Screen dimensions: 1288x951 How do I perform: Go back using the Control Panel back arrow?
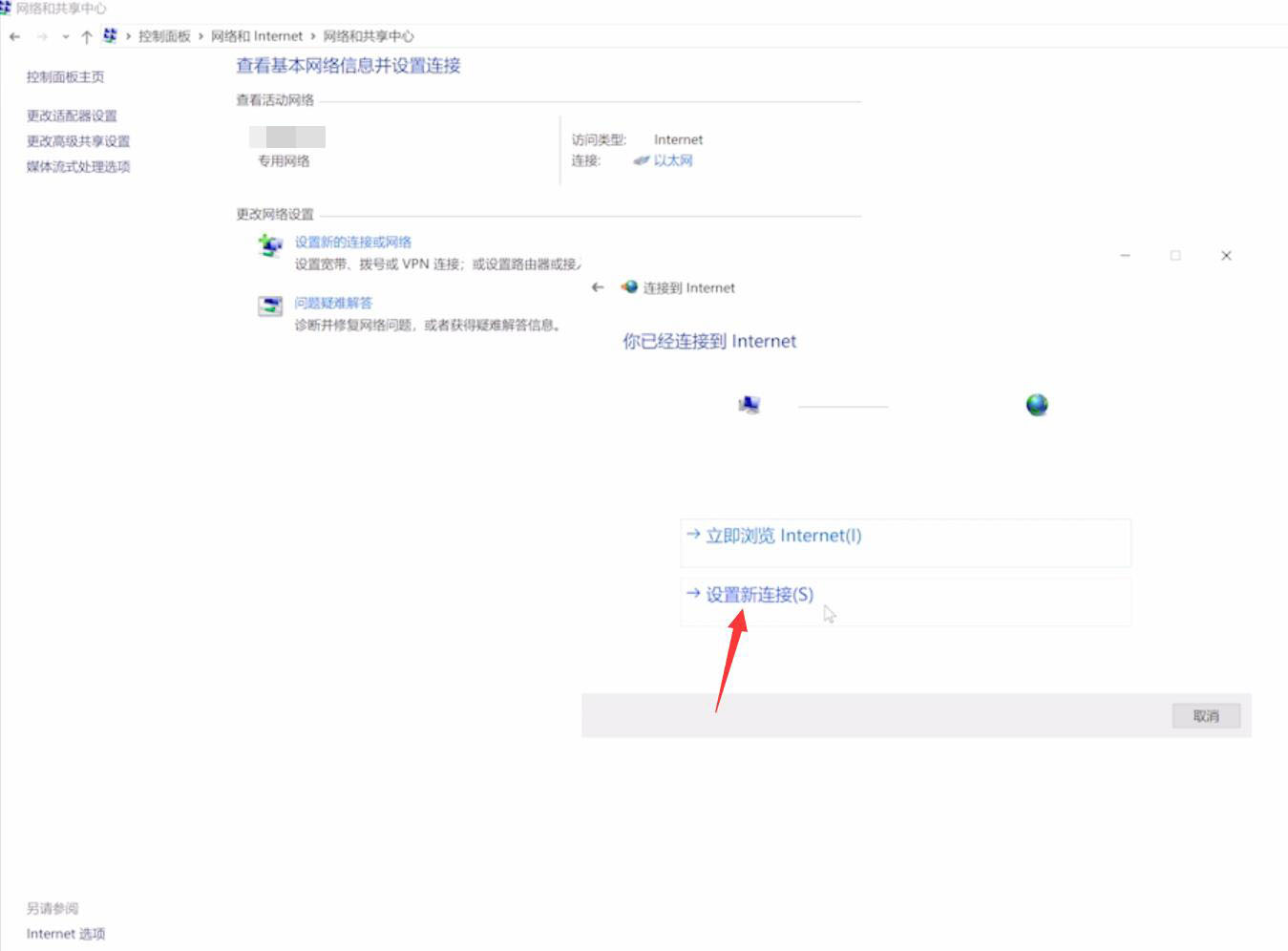pos(14,36)
